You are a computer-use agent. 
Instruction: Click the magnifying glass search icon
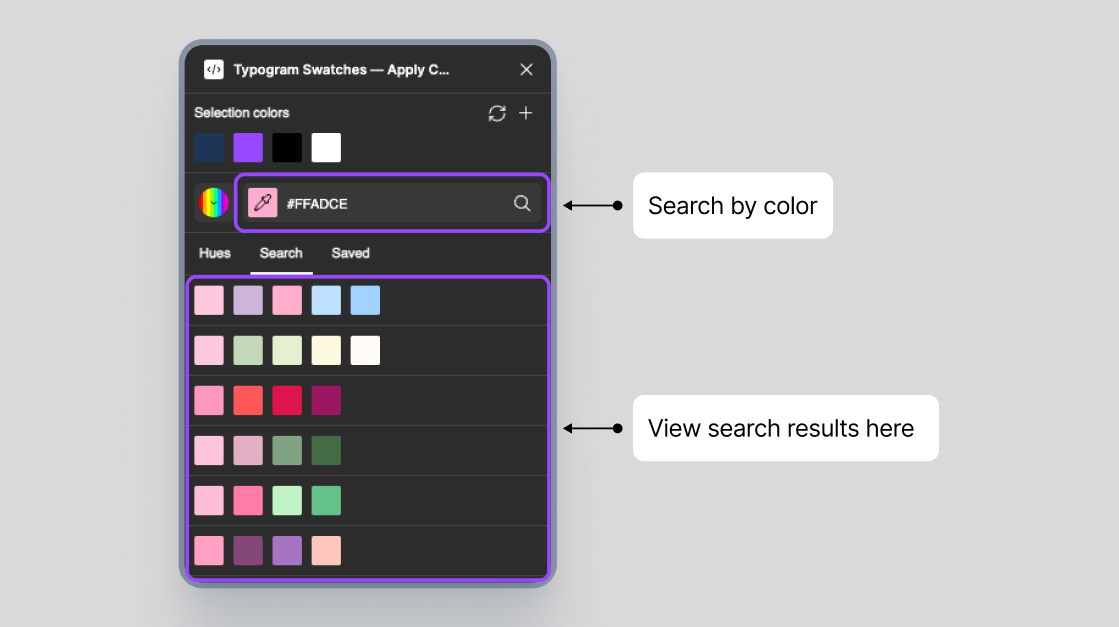522,203
